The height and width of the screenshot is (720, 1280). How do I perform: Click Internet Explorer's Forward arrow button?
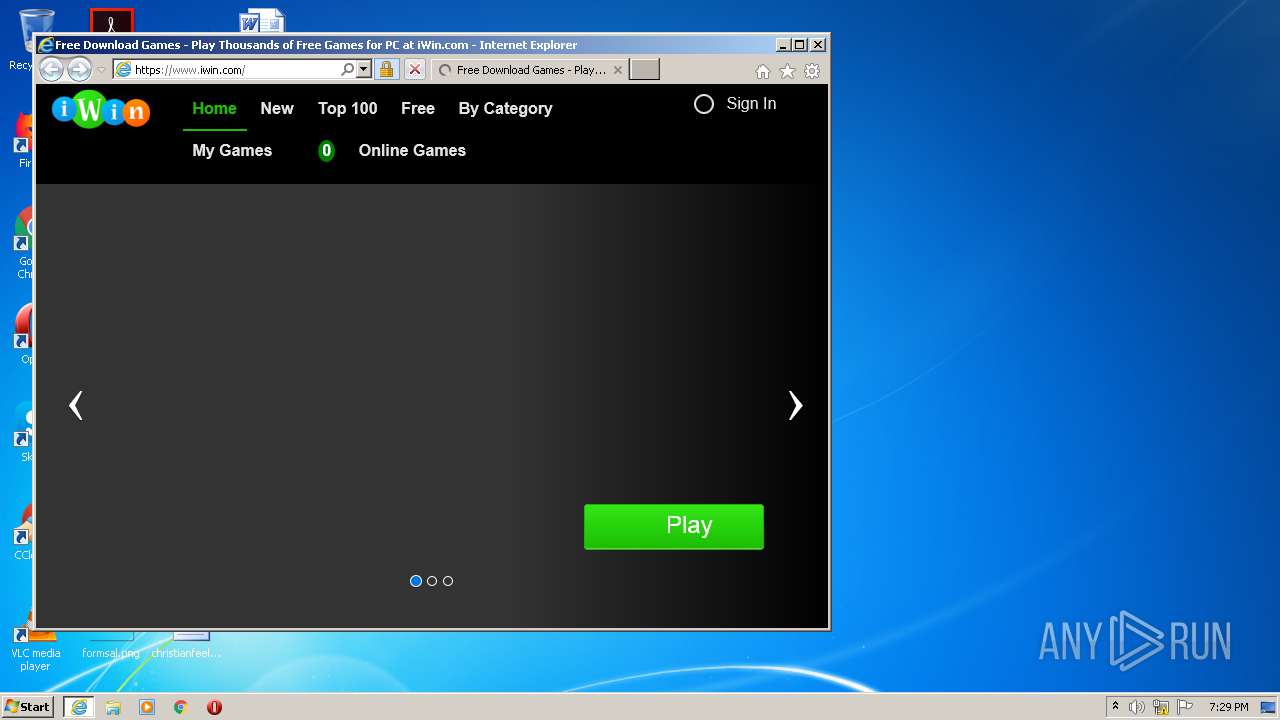click(x=79, y=69)
